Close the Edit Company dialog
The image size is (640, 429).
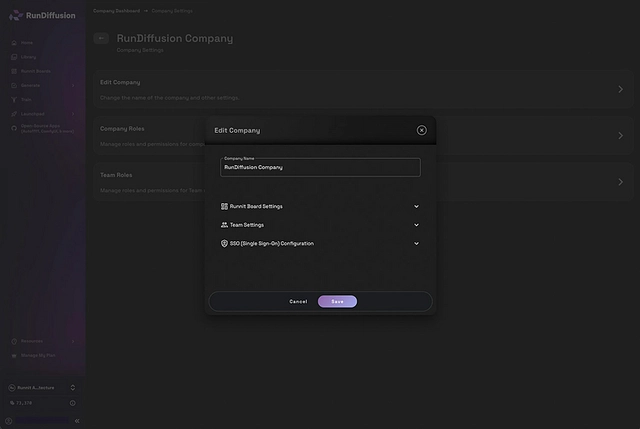point(422,130)
